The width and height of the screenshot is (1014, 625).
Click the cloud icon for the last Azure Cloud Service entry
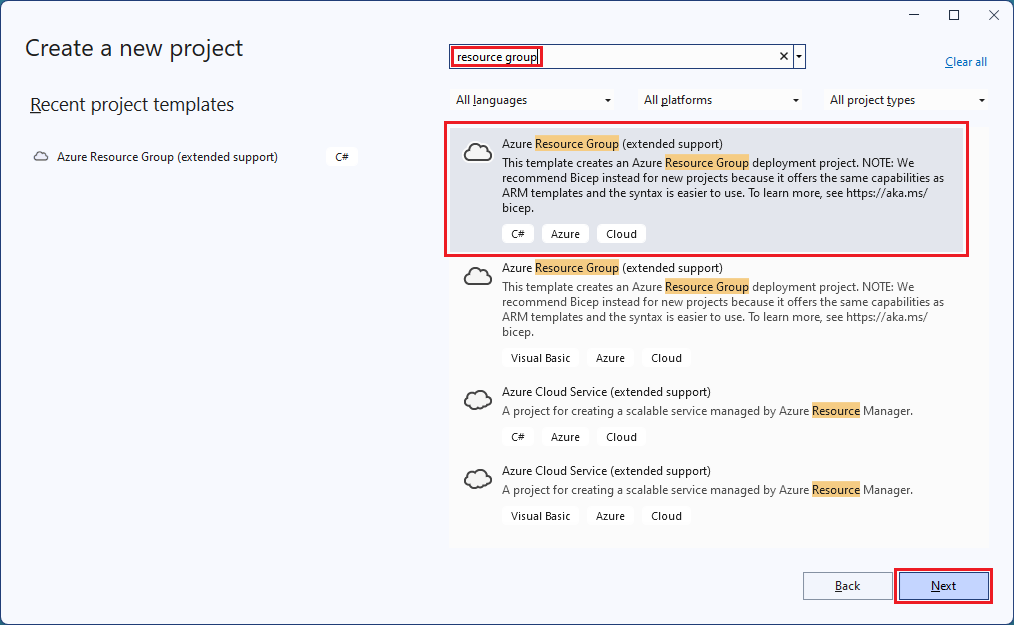coord(477,478)
